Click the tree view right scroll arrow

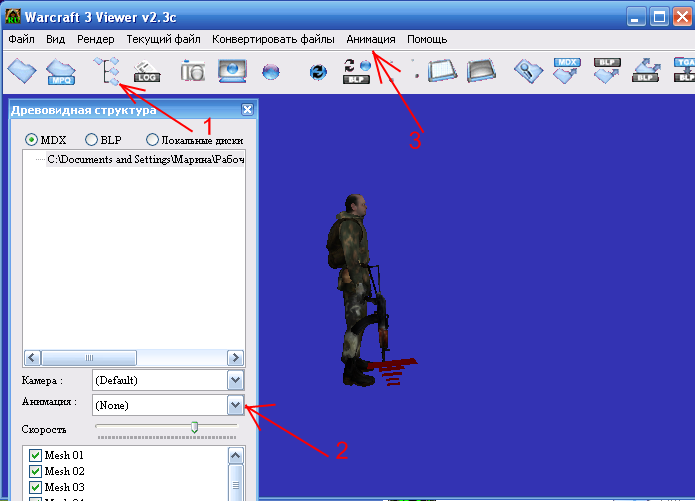(235, 357)
